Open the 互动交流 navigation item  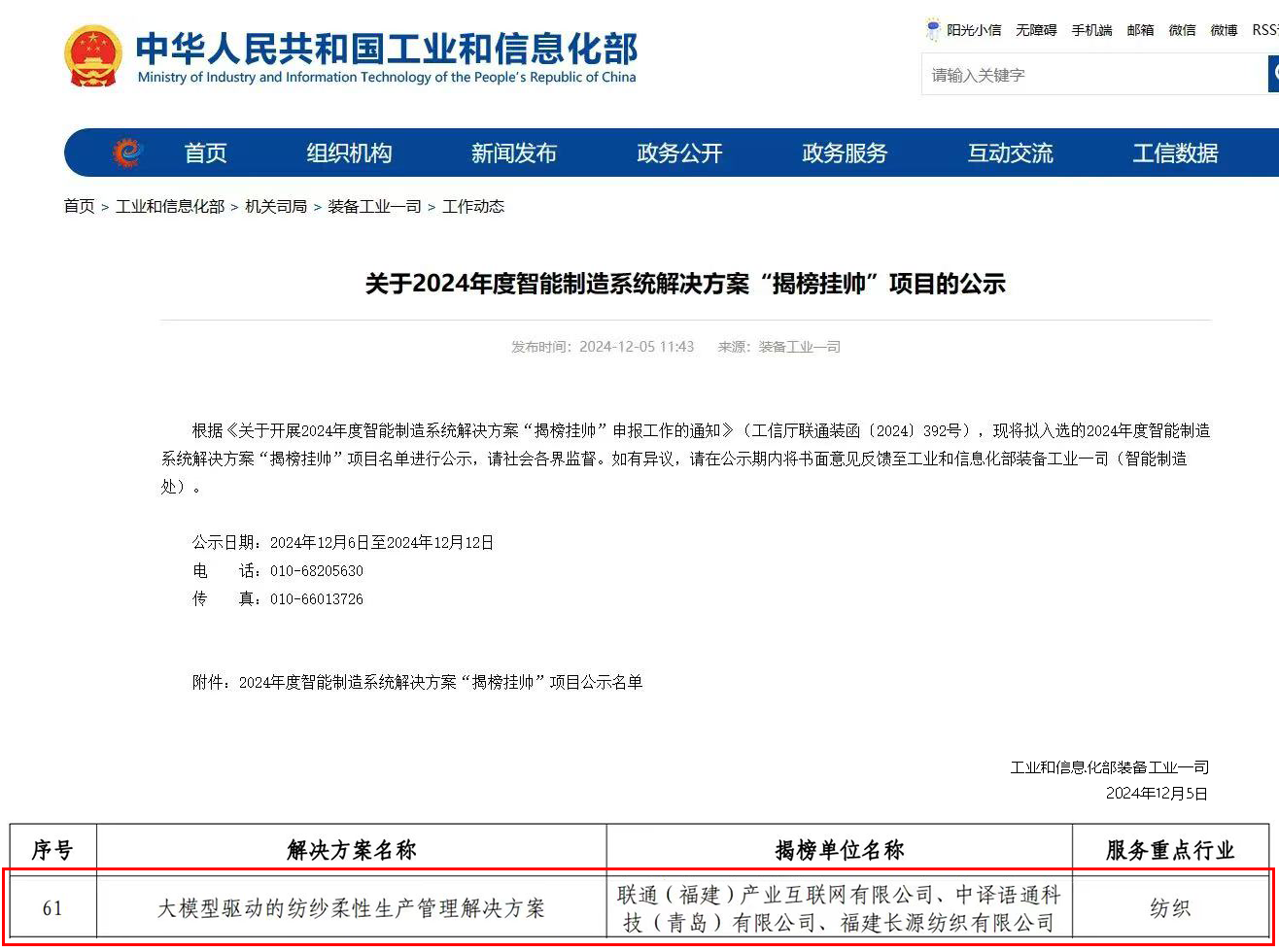[1010, 153]
